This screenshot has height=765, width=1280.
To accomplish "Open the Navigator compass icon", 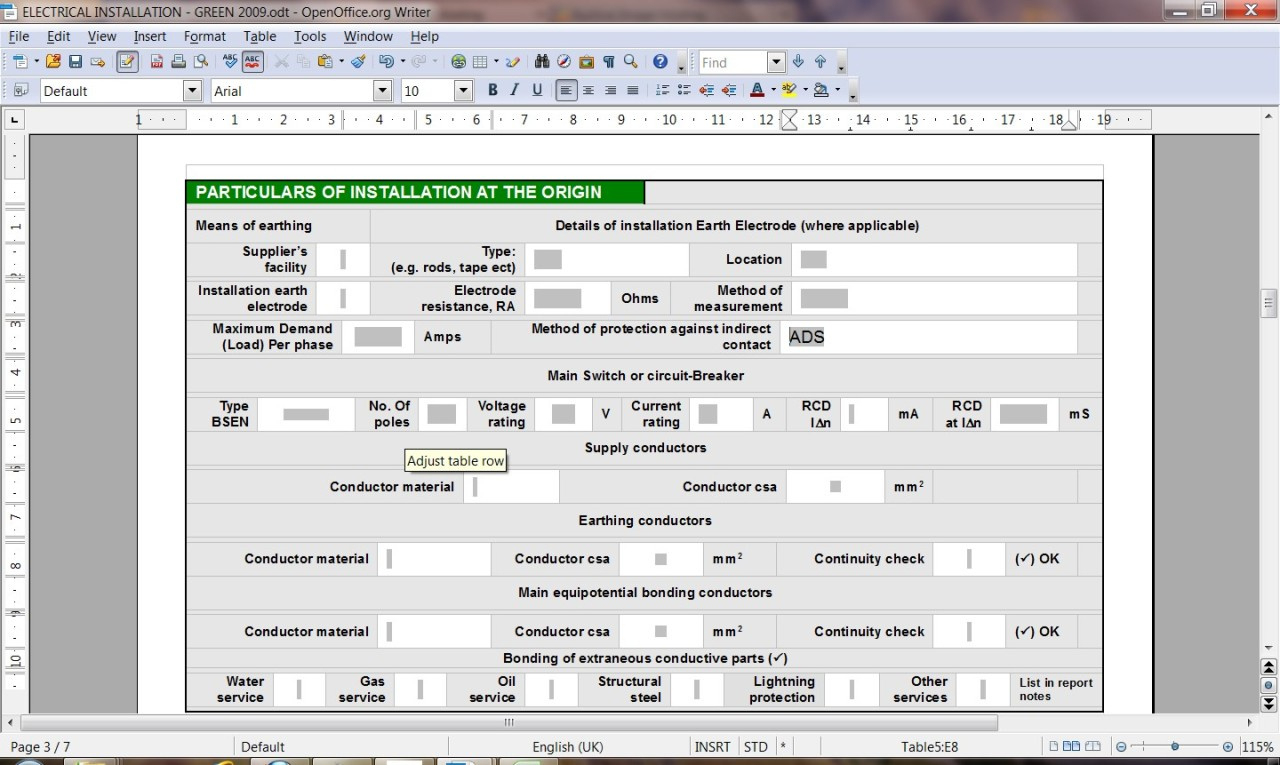I will point(564,62).
